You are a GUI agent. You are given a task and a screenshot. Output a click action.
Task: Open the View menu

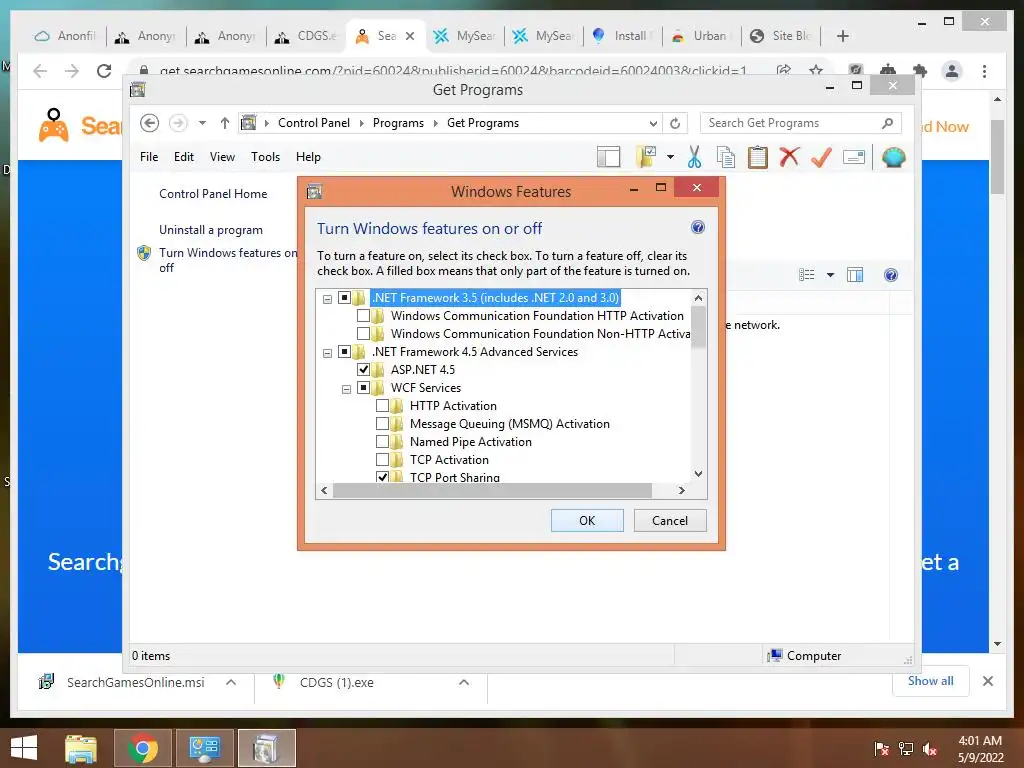[x=222, y=157]
